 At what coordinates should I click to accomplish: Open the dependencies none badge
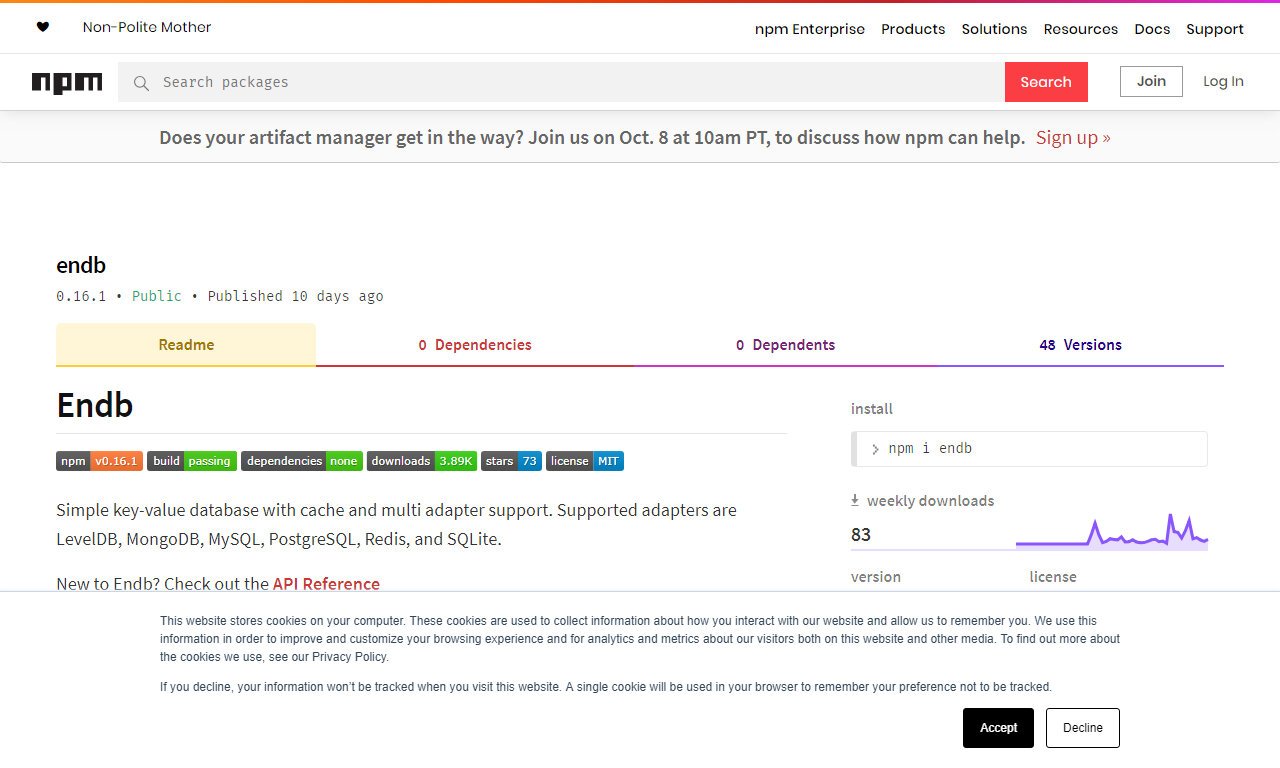click(302, 461)
